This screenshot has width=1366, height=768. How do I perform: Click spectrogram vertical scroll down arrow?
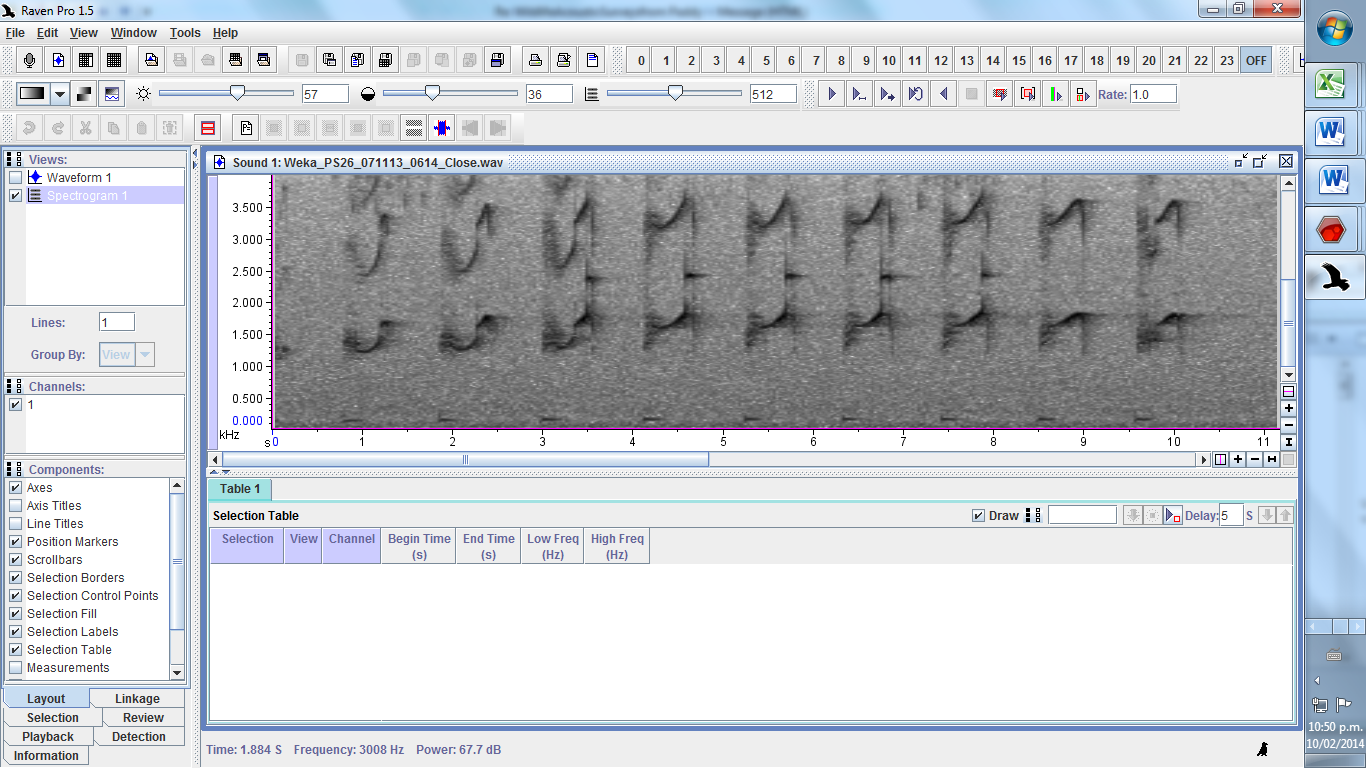point(1289,375)
